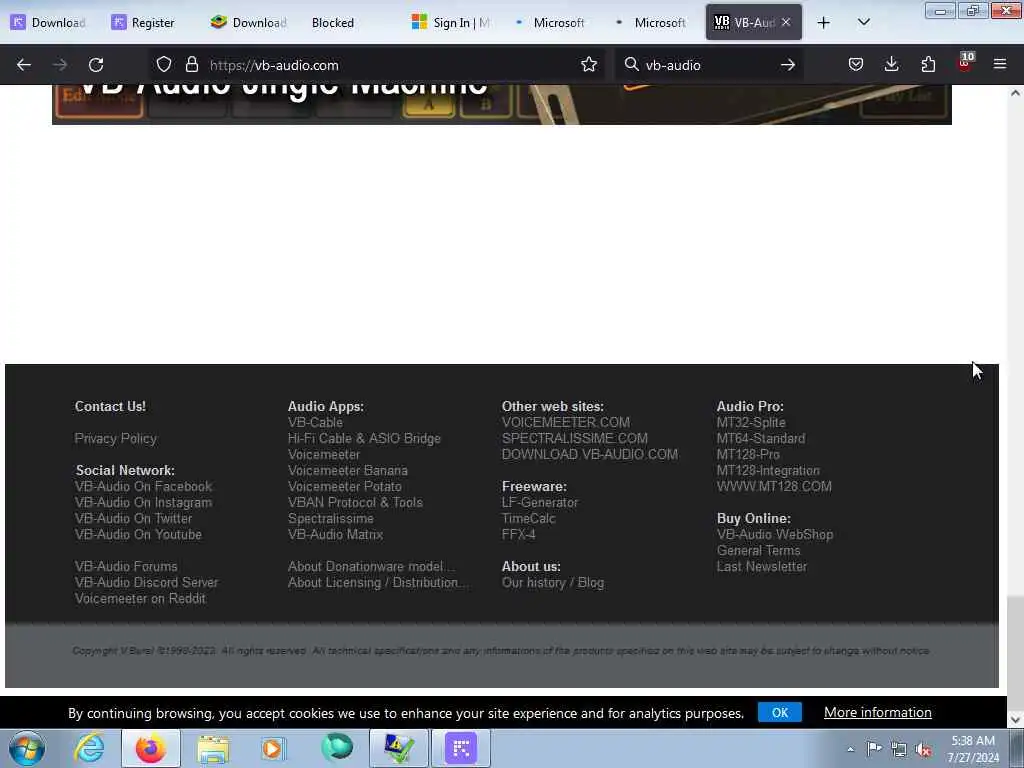
Task: Open the tracking protection shield icon
Action: 164,64
